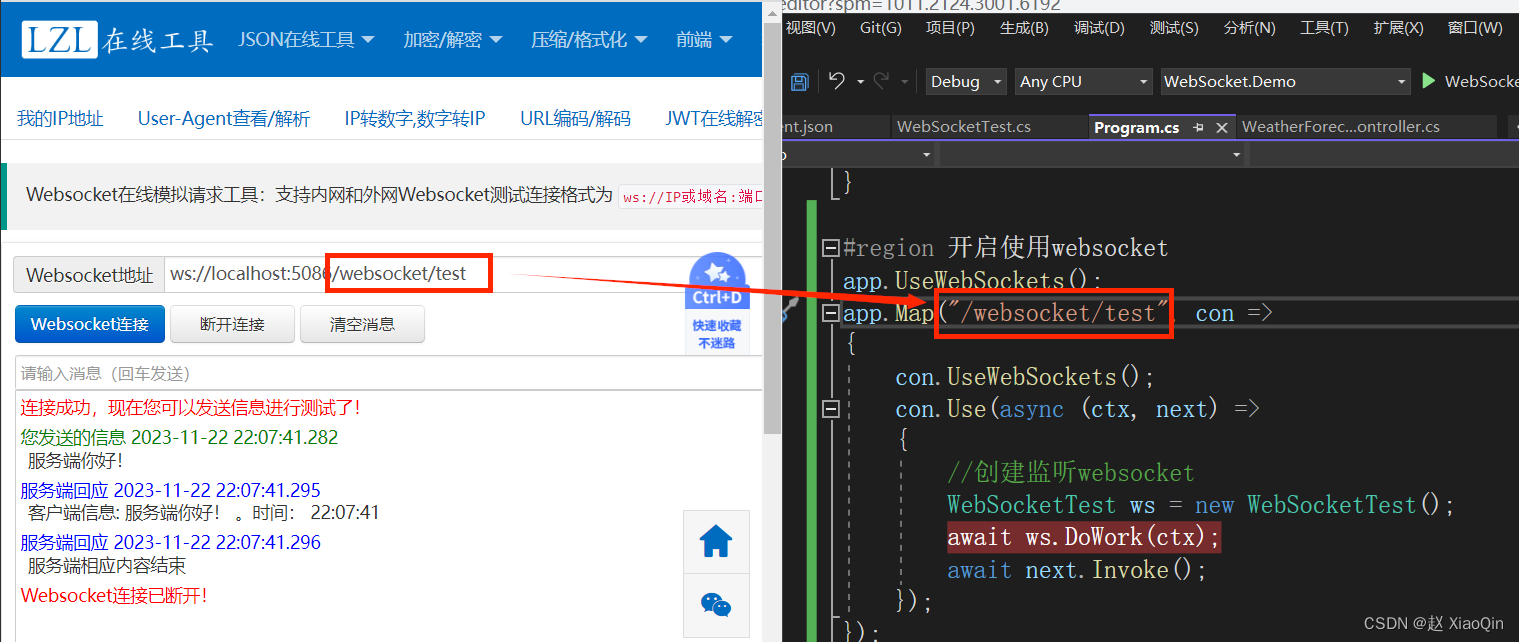Image resolution: width=1519 pixels, height=642 pixels.
Task: Click the blue home icon on the webpage sidebar
Action: point(716,541)
